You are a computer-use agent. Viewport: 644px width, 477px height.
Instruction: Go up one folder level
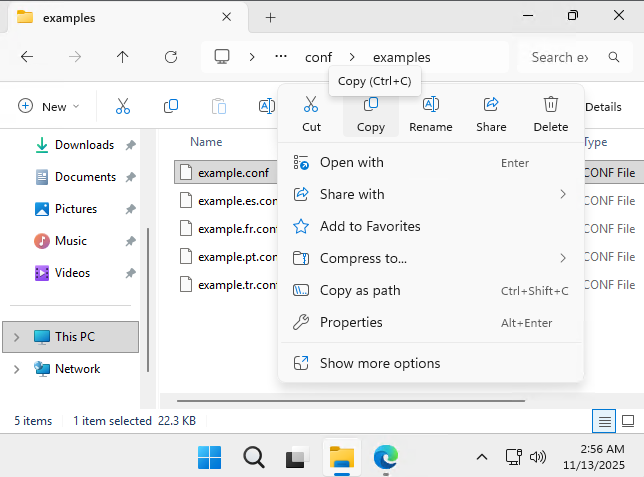click(123, 57)
